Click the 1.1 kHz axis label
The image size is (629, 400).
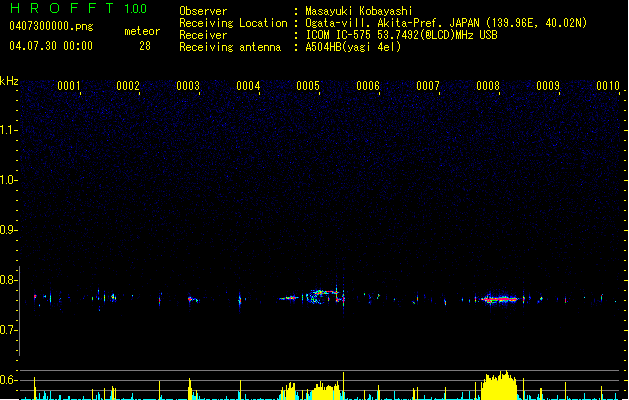8,130
